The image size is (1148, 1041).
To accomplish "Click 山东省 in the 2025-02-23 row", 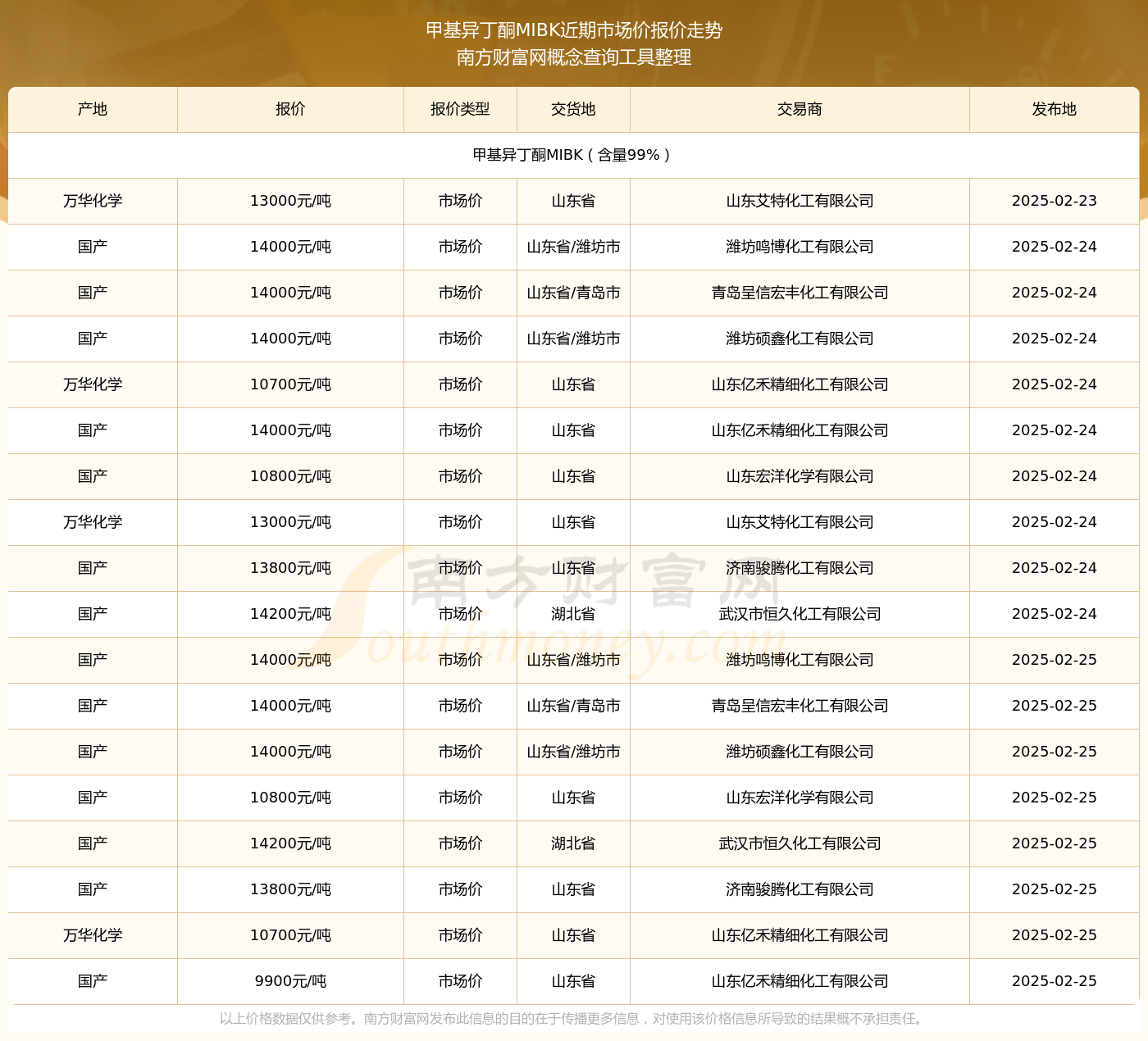I will (573, 201).
